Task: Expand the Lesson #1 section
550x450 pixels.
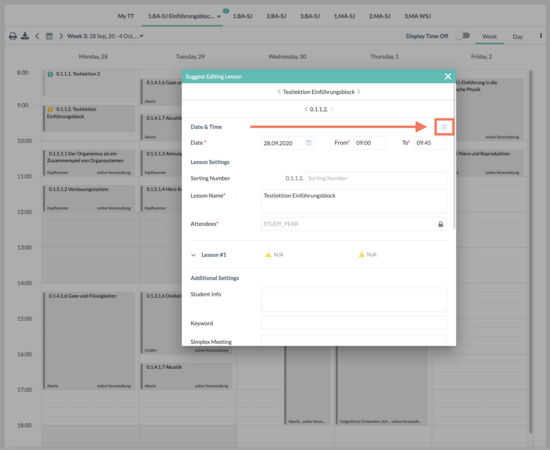Action: [x=193, y=255]
